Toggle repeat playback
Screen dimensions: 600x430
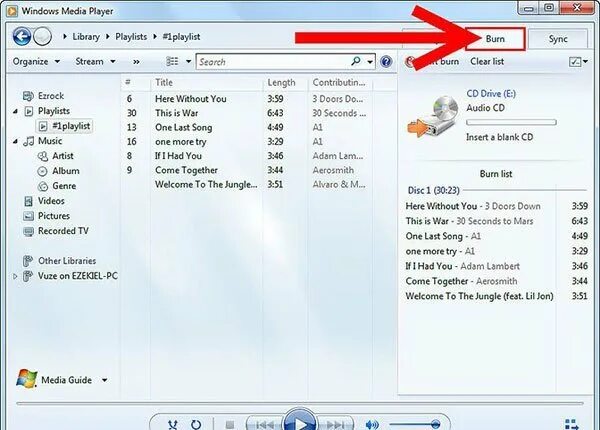click(x=196, y=424)
